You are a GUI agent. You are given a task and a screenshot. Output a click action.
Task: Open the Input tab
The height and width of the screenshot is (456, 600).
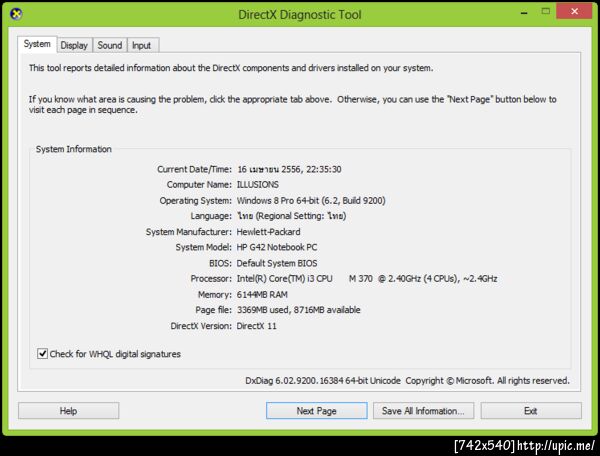pyautogui.click(x=142, y=45)
